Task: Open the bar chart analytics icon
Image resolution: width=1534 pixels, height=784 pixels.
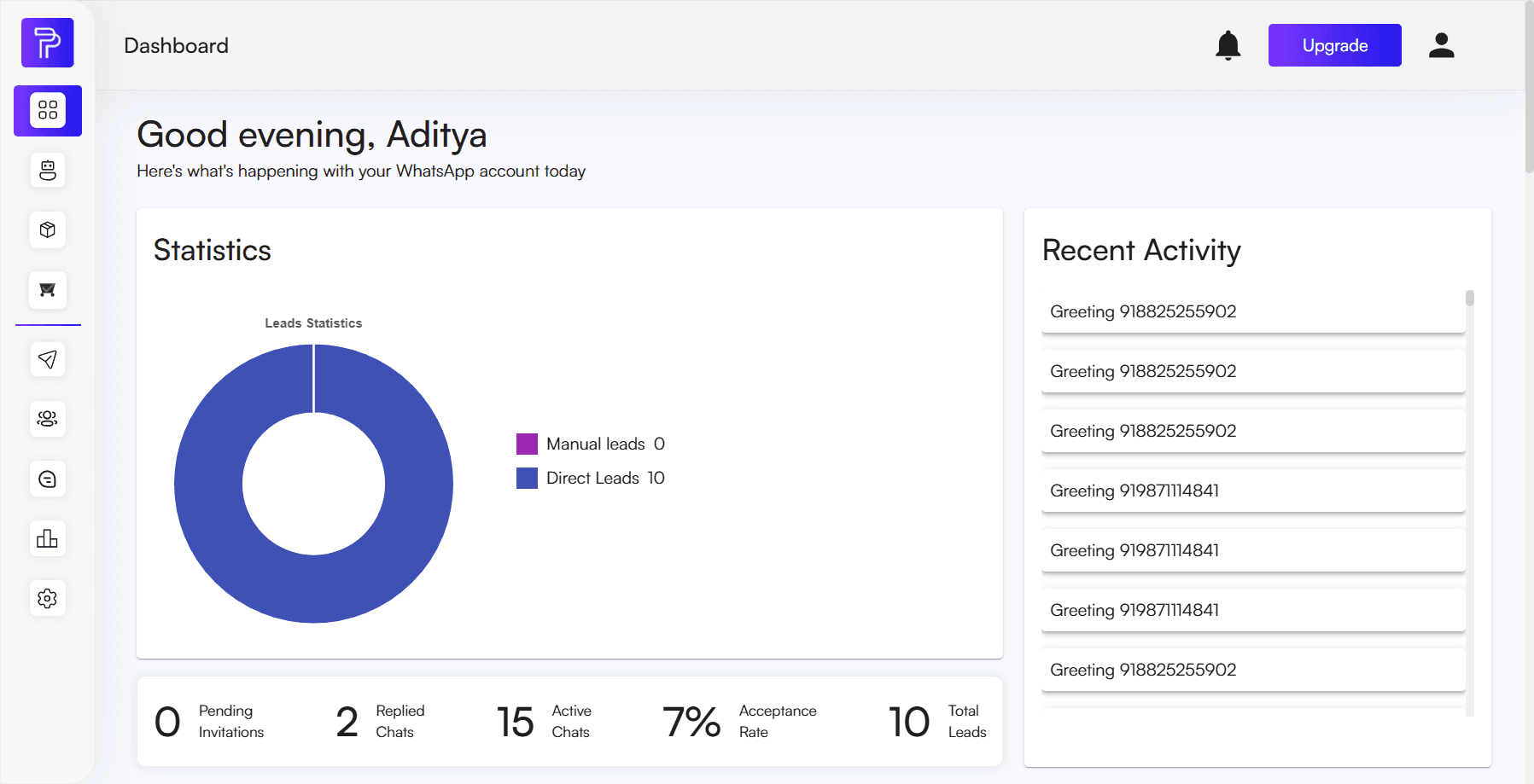Action: [x=48, y=538]
